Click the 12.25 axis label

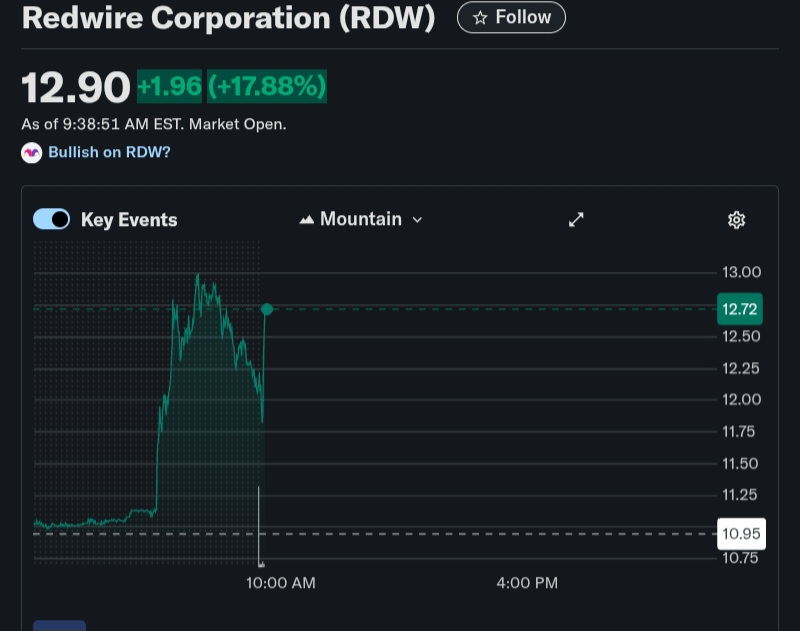(741, 368)
